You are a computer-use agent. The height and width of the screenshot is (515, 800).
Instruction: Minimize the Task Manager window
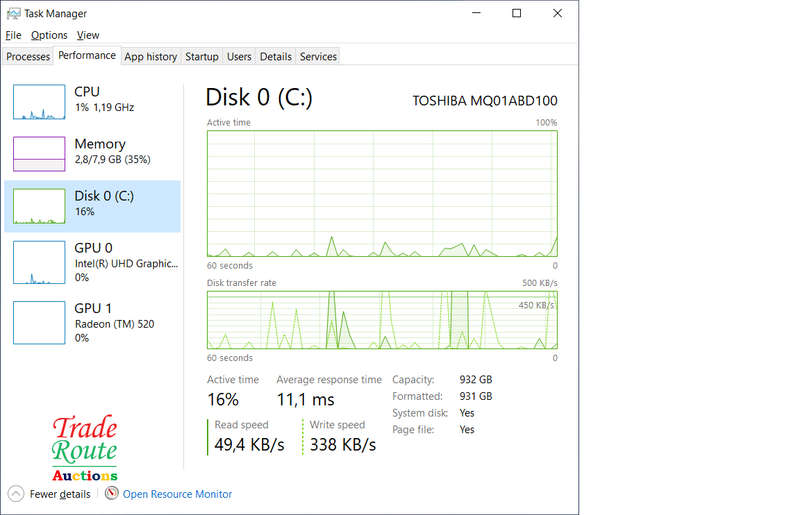click(x=477, y=13)
